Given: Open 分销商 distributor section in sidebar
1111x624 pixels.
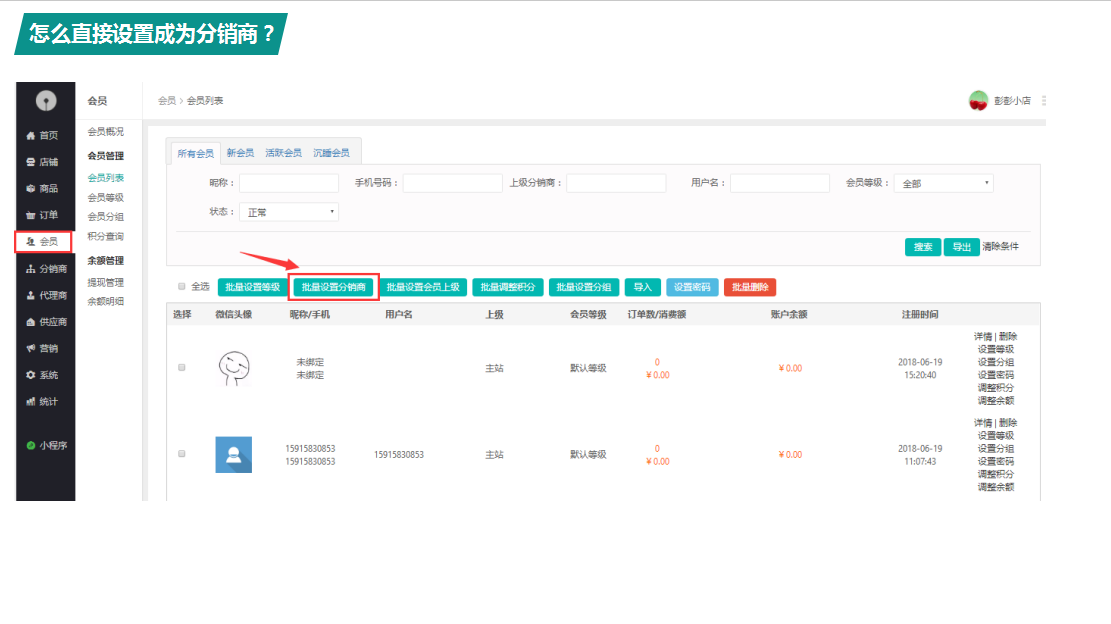Looking at the screenshot, I should [x=46, y=269].
